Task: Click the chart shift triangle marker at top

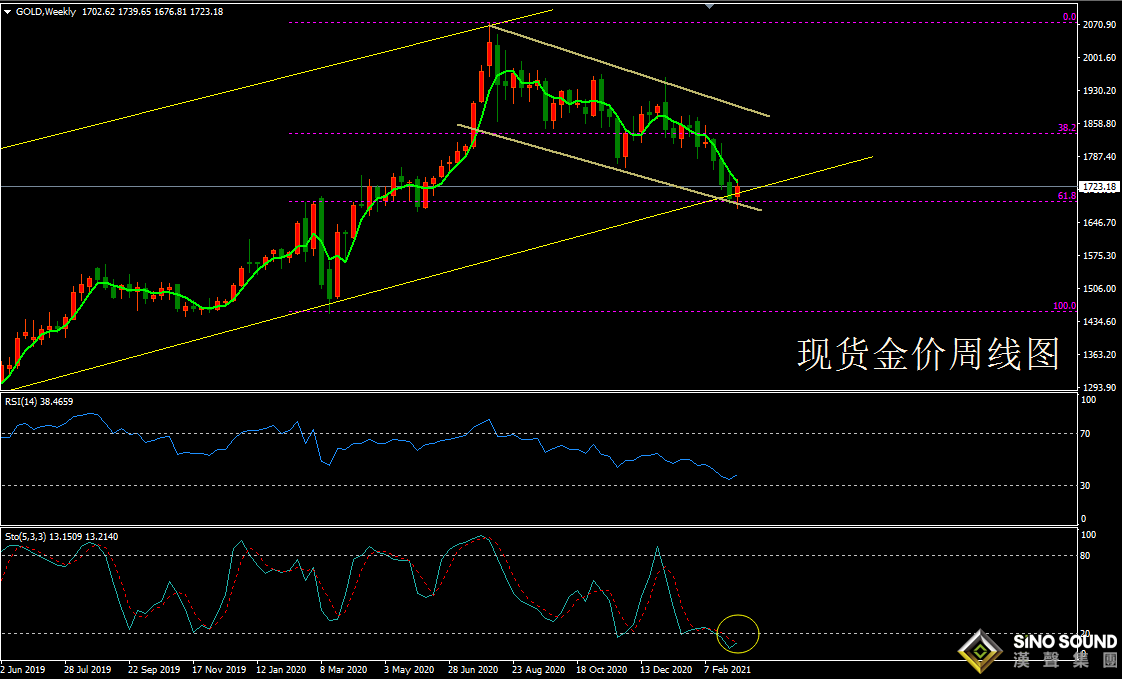Action: click(709, 6)
